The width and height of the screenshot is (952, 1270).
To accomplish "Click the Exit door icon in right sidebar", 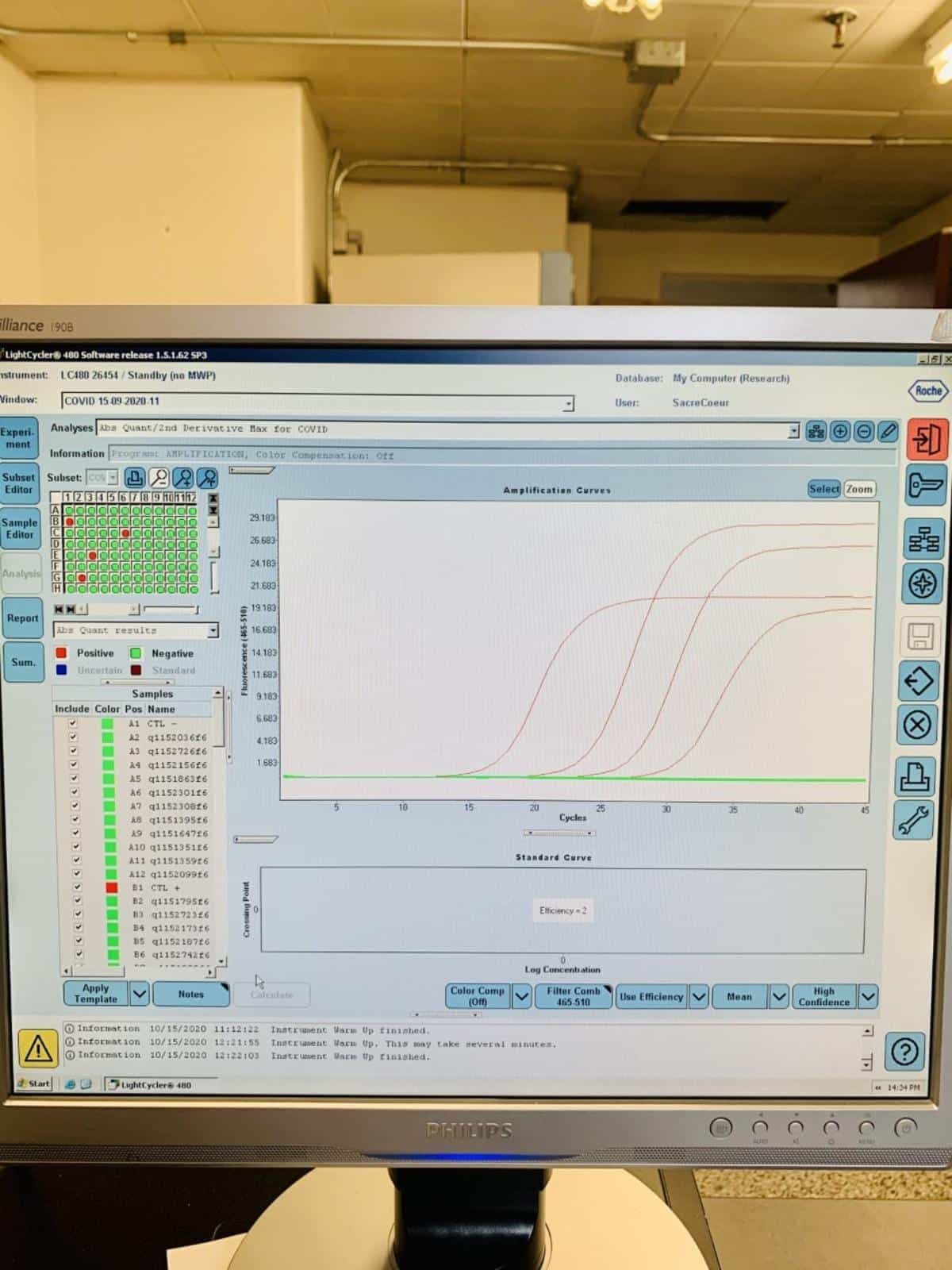I will [927, 439].
